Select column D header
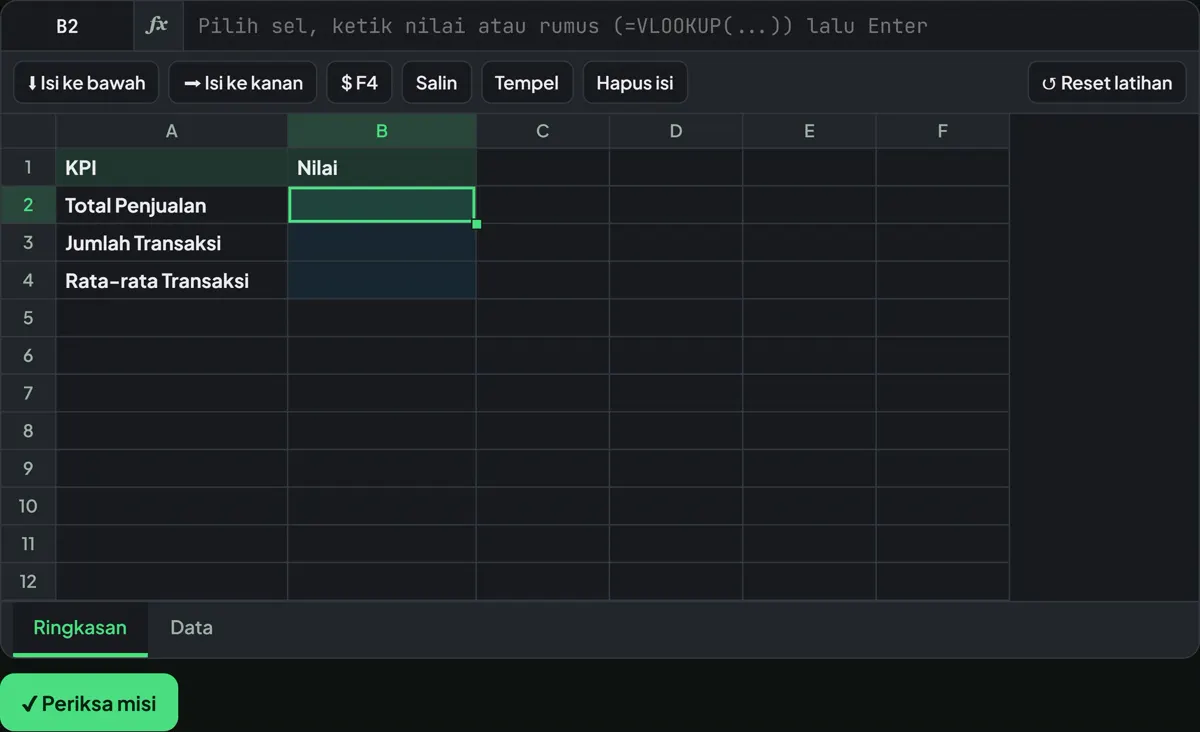 tap(676, 131)
